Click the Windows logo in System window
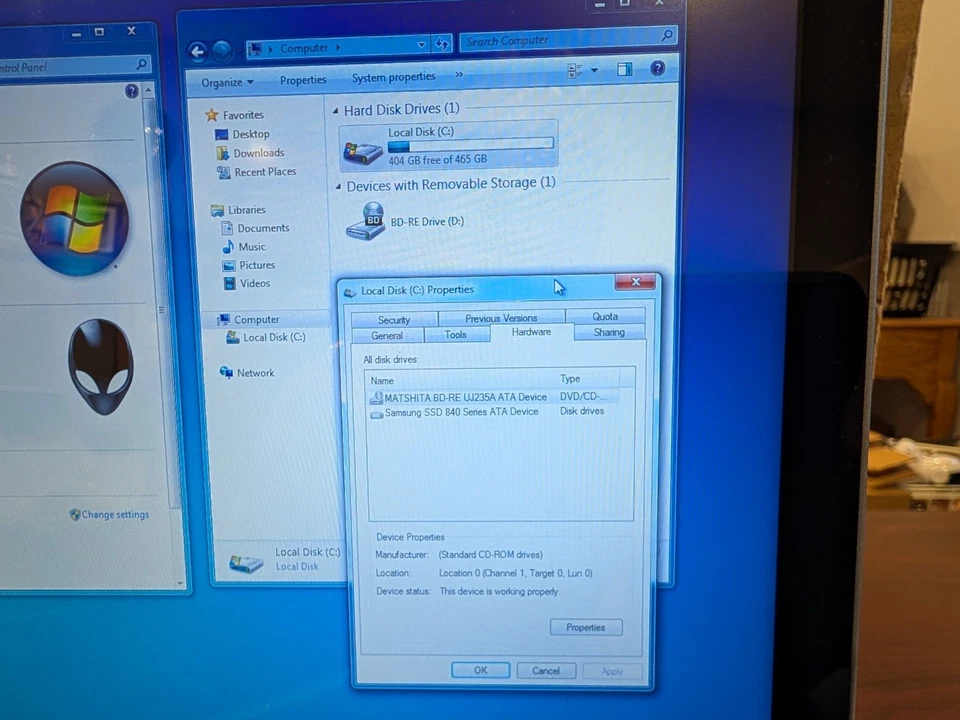The image size is (960, 720). (x=75, y=218)
